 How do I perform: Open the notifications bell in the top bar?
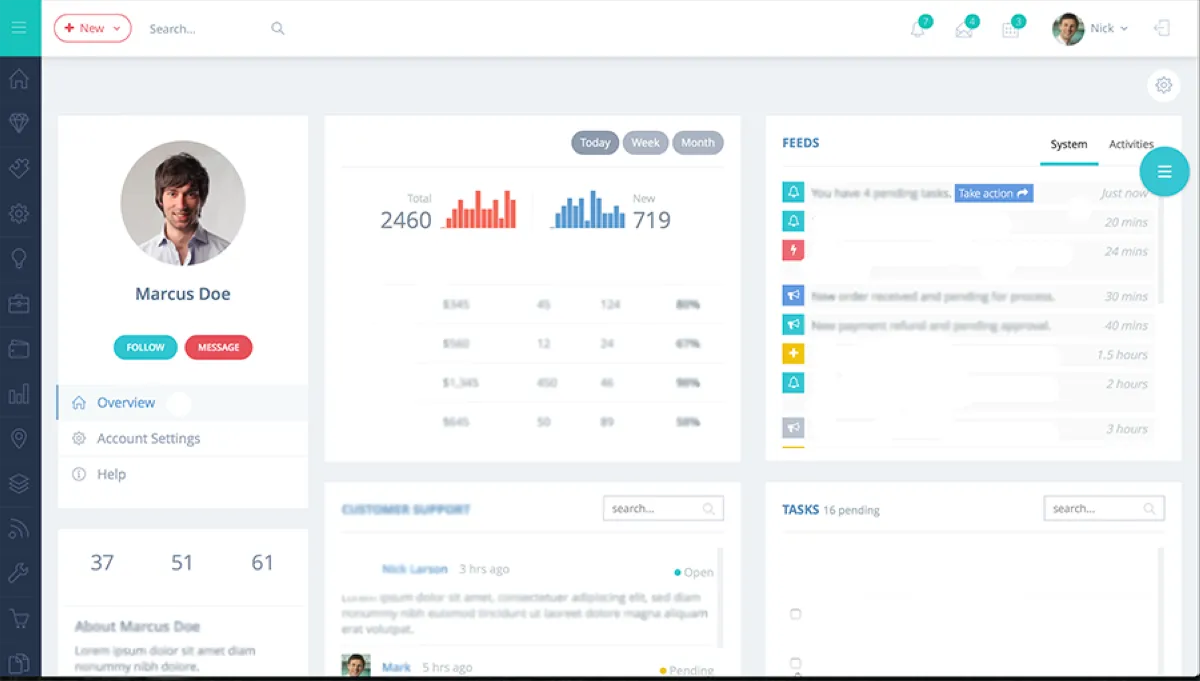click(918, 29)
